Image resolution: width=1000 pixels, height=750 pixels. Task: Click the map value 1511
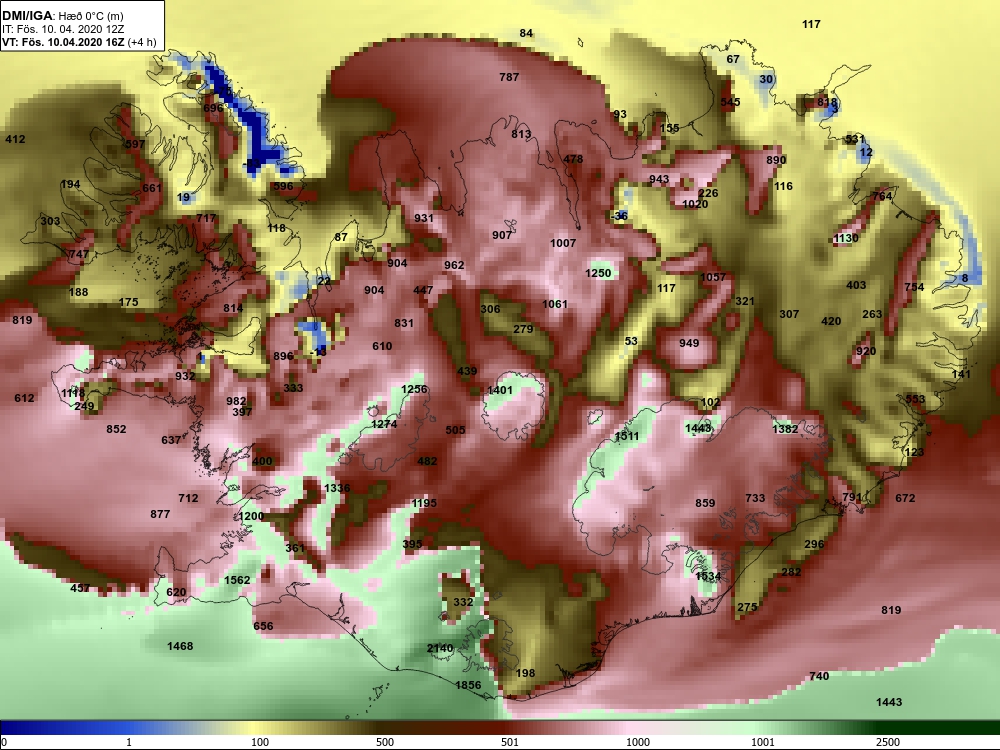626,437
